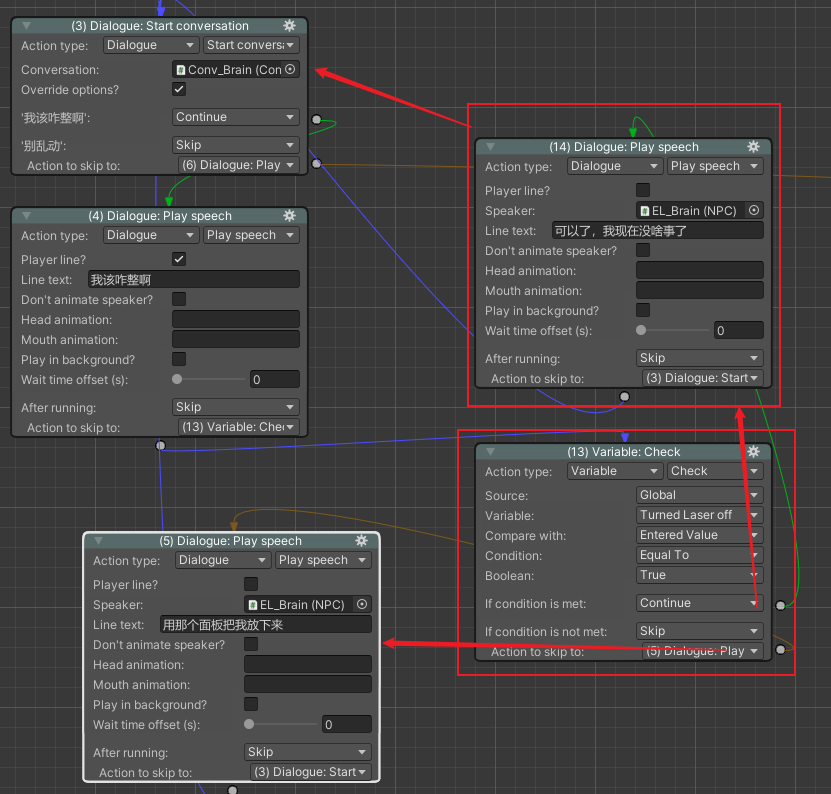Open gear menu of node (3) Start conversation
This screenshot has height=794, width=831.
289,25
